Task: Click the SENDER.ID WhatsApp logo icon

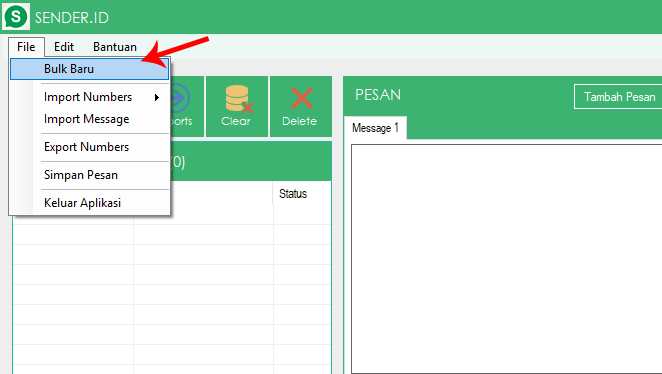Action: click(x=16, y=17)
